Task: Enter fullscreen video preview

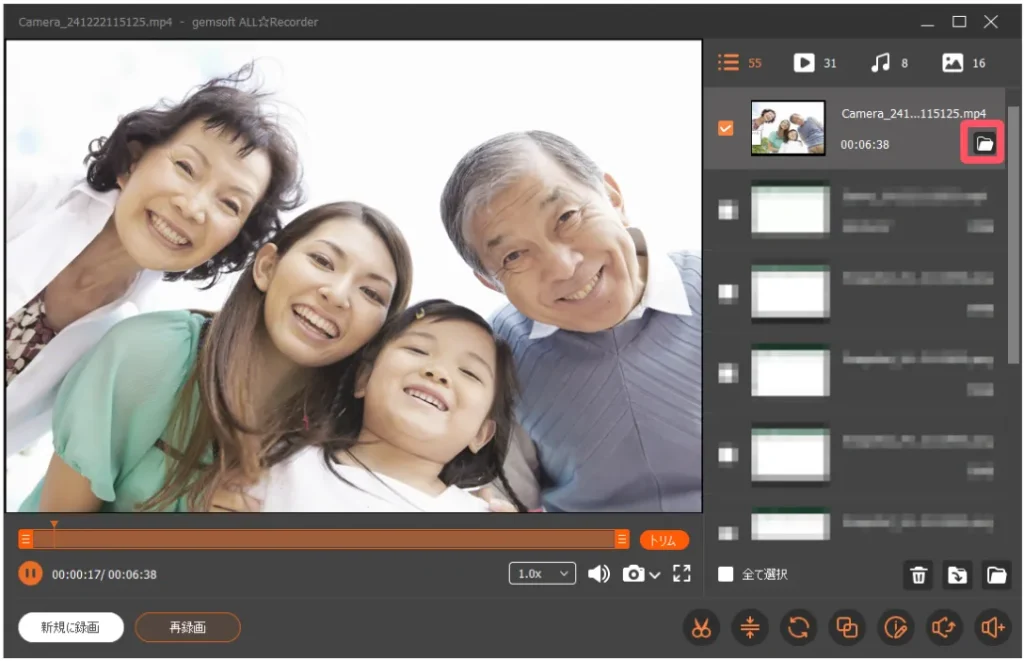Action: 682,574
